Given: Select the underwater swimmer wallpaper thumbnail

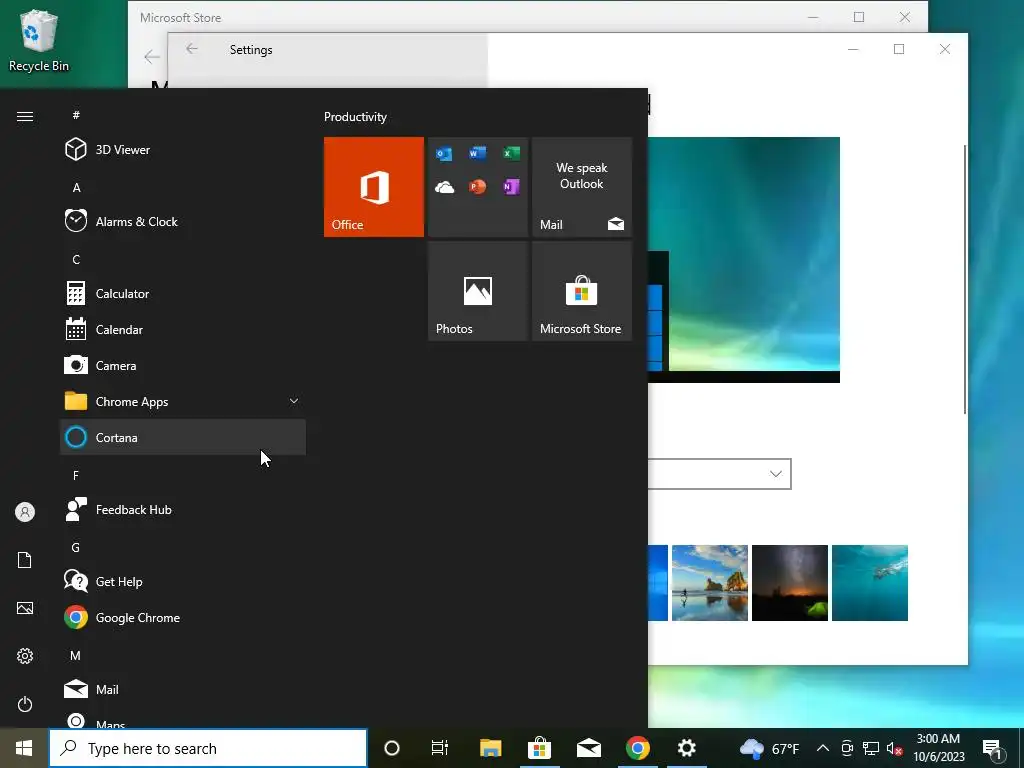Looking at the screenshot, I should (870, 583).
